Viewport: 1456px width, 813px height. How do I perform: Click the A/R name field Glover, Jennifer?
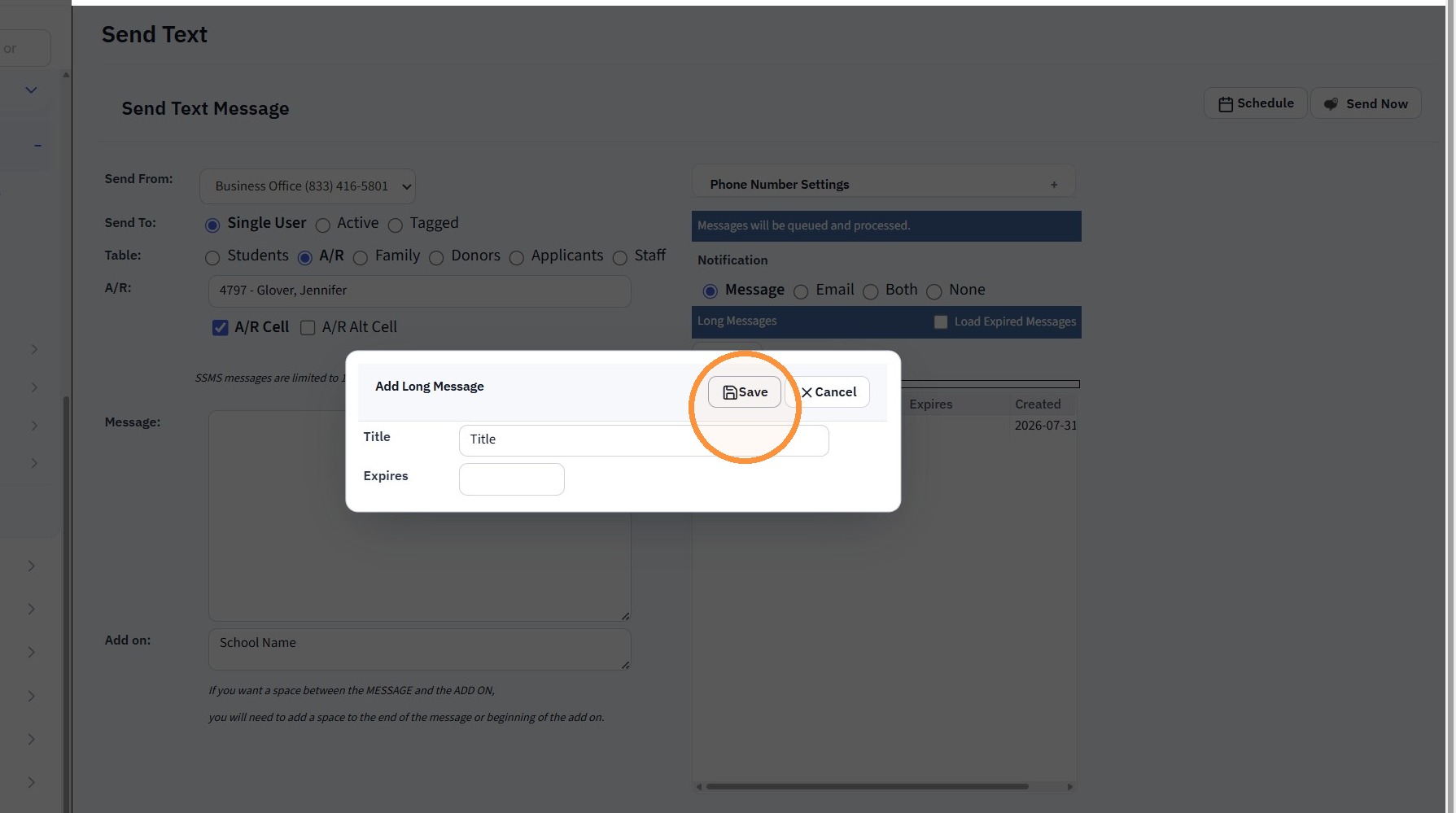pos(420,291)
